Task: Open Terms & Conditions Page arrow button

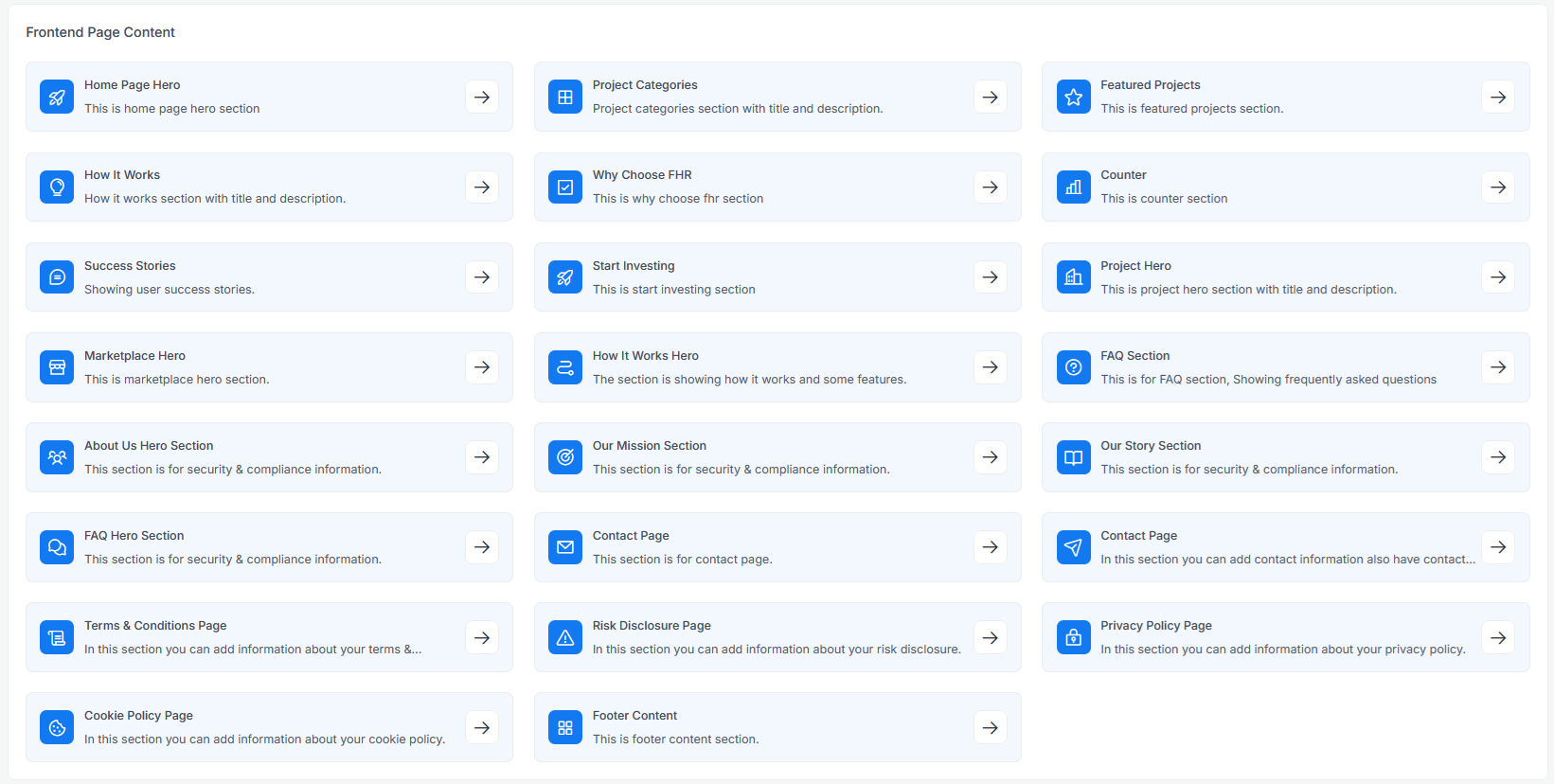Action: 482,637
